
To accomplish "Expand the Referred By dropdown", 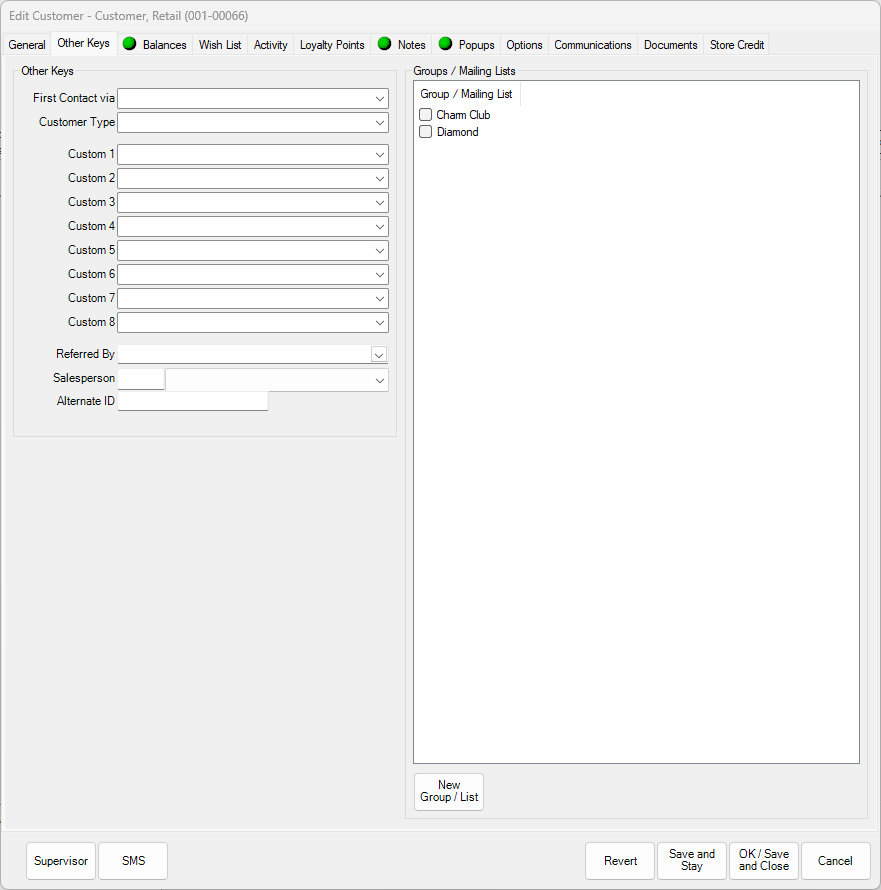I will click(379, 354).
